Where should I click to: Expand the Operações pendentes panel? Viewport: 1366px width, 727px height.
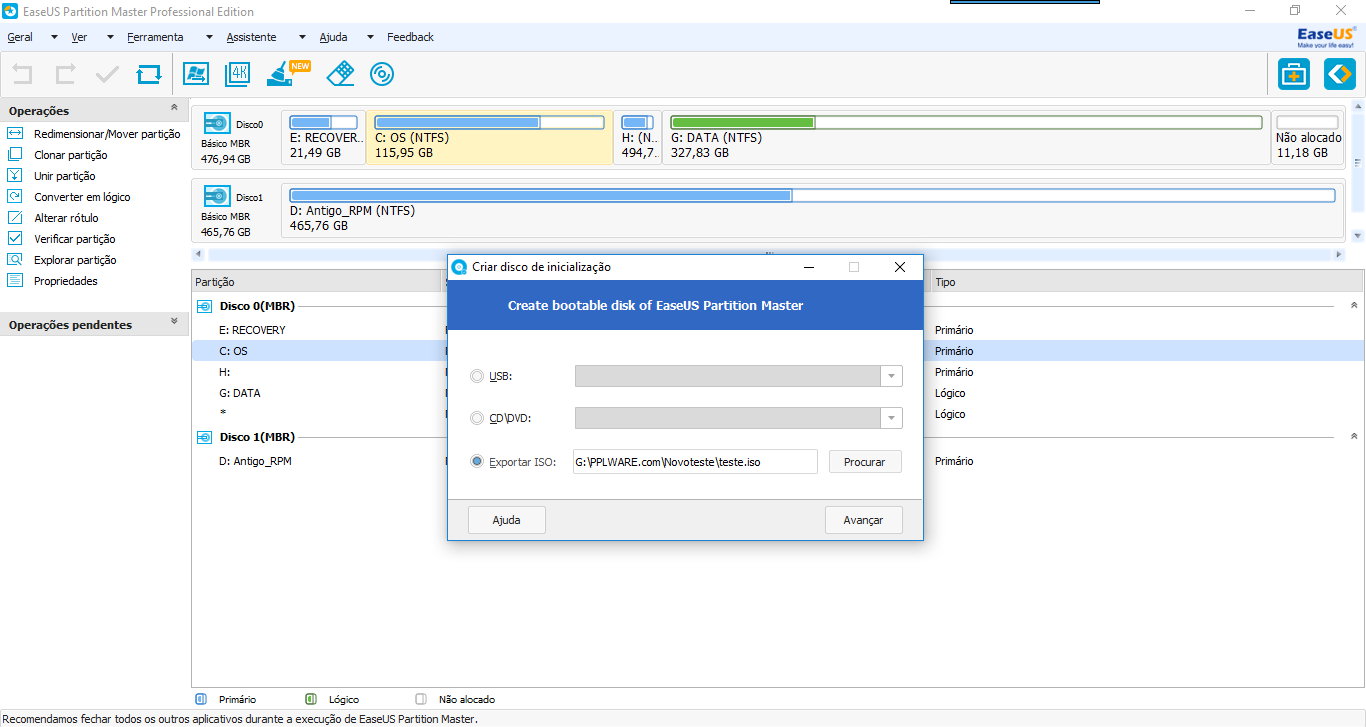pos(174,322)
